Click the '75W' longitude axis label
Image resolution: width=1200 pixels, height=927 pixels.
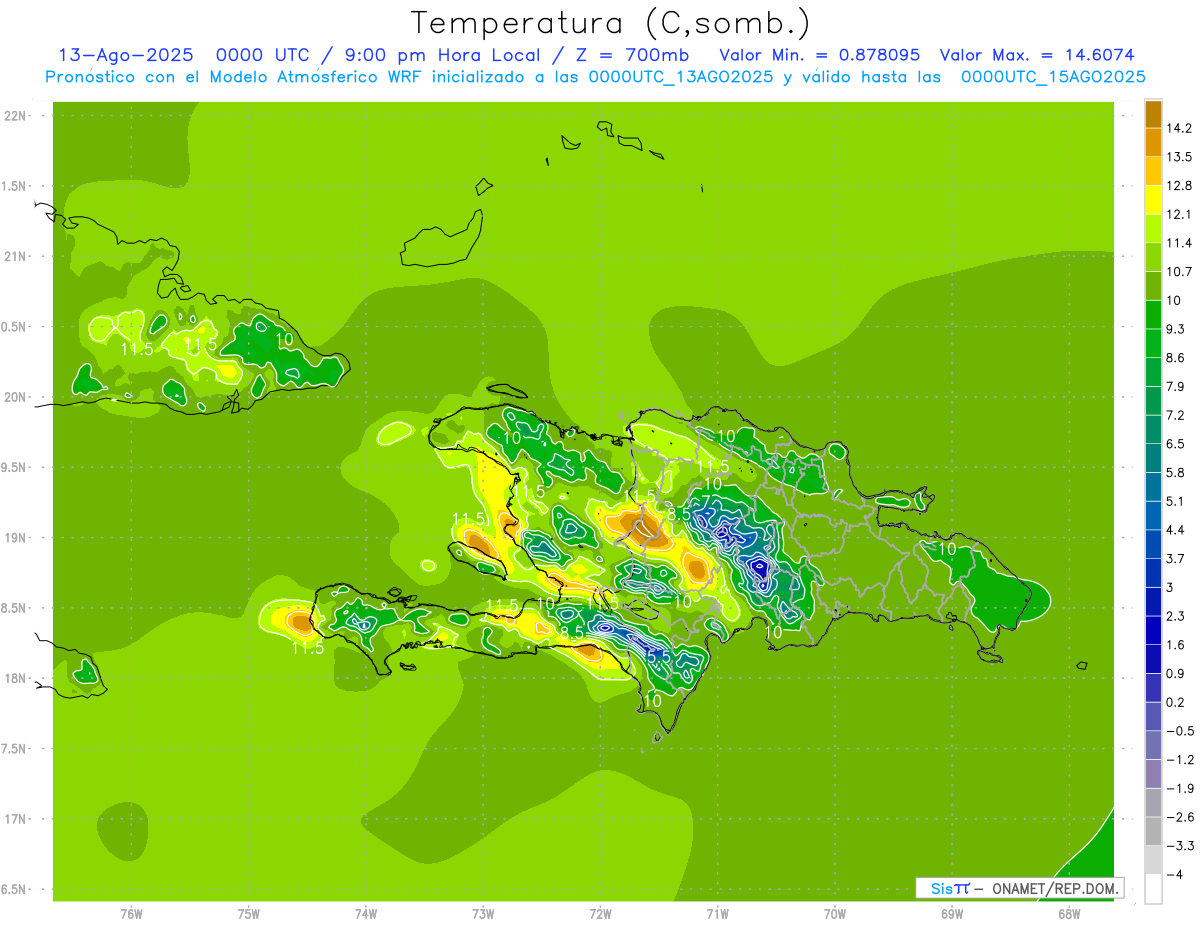click(249, 914)
